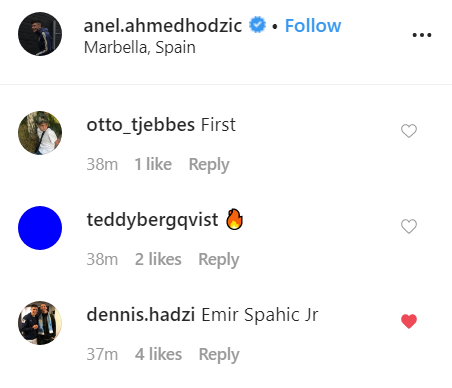Follow anel.ahmedhodzic
This screenshot has height=388, width=452.
click(x=313, y=26)
